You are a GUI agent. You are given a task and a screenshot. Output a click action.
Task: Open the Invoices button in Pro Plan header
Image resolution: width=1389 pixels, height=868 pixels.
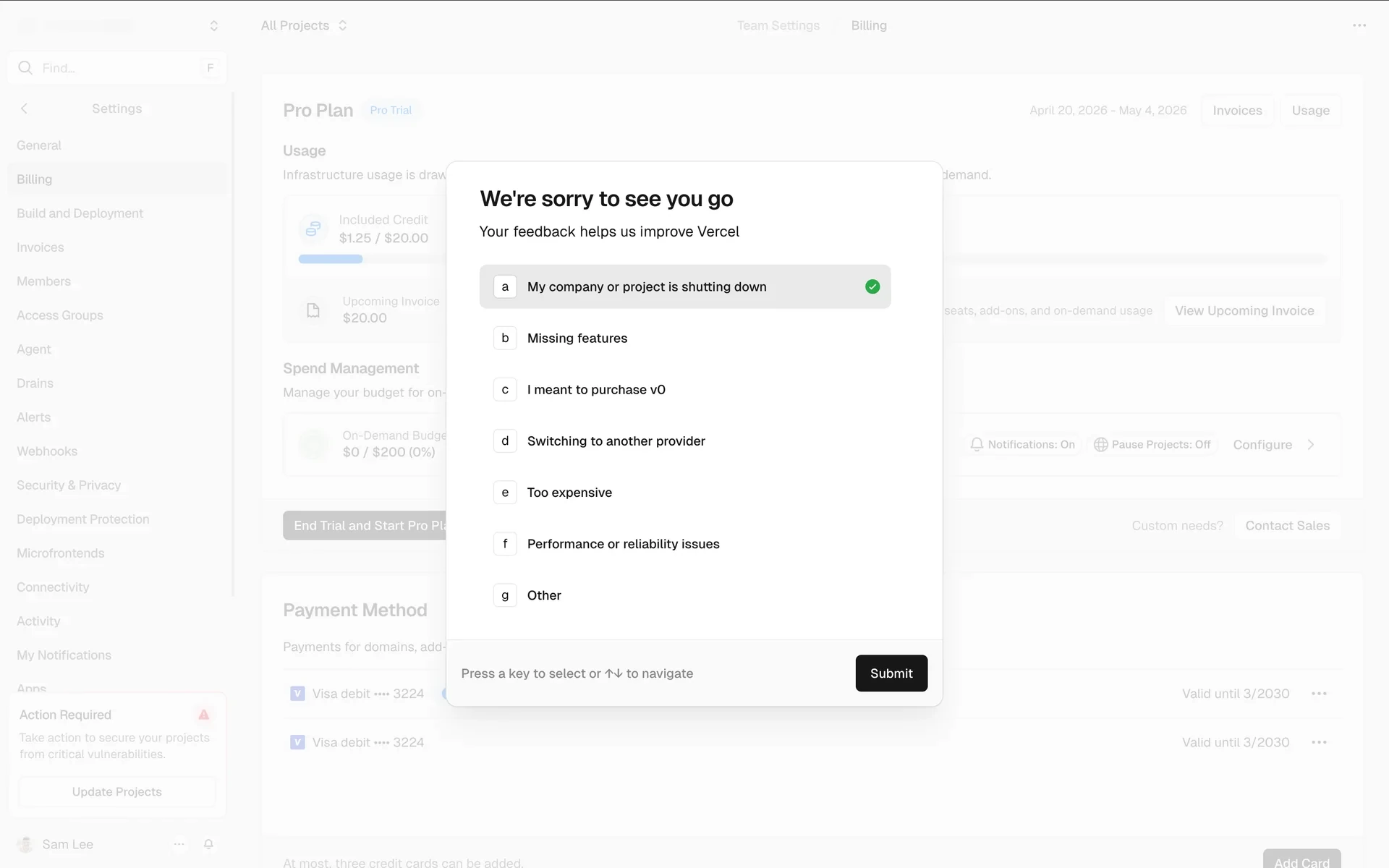(1237, 111)
